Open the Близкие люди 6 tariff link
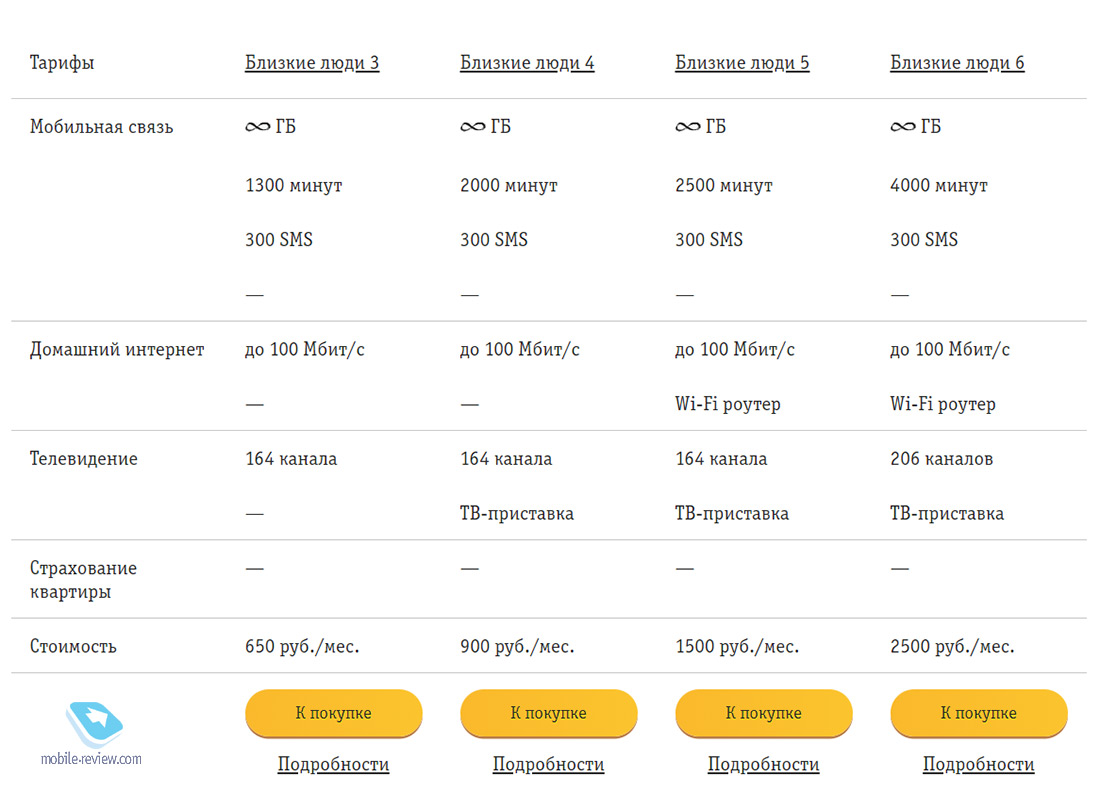The image size is (1100, 793). (957, 62)
